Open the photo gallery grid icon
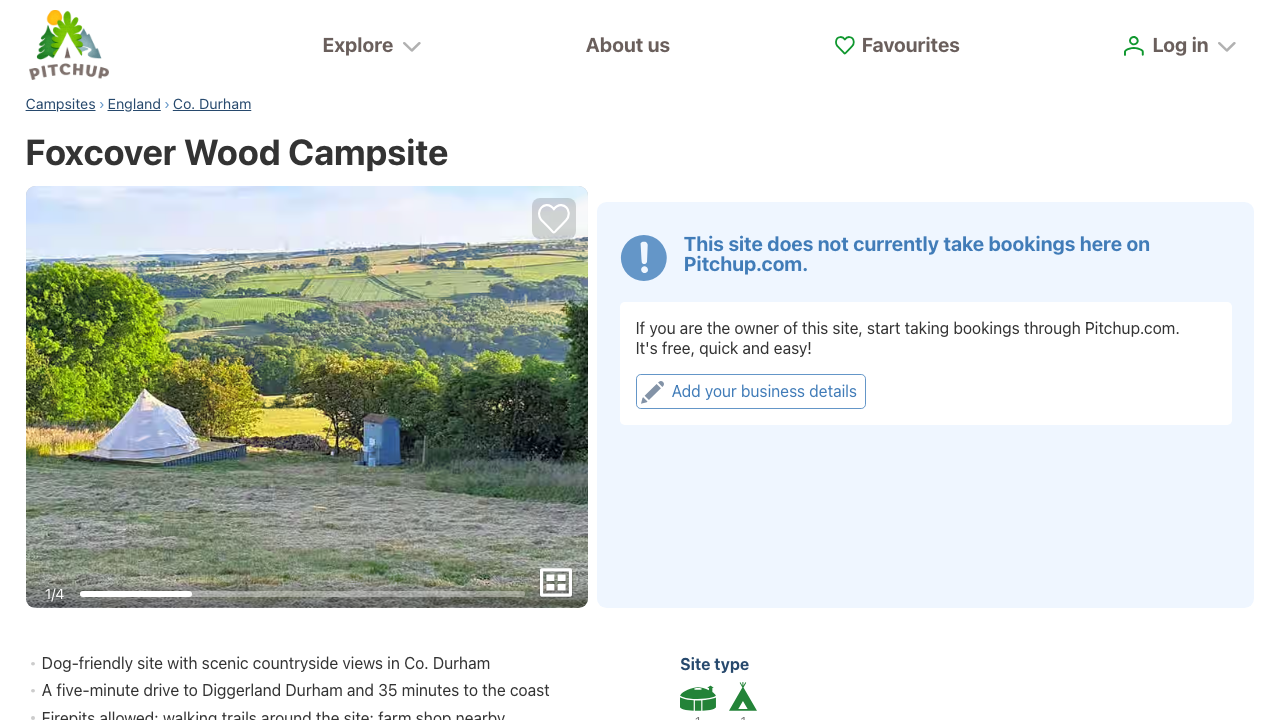The image size is (1280, 720). click(x=555, y=582)
